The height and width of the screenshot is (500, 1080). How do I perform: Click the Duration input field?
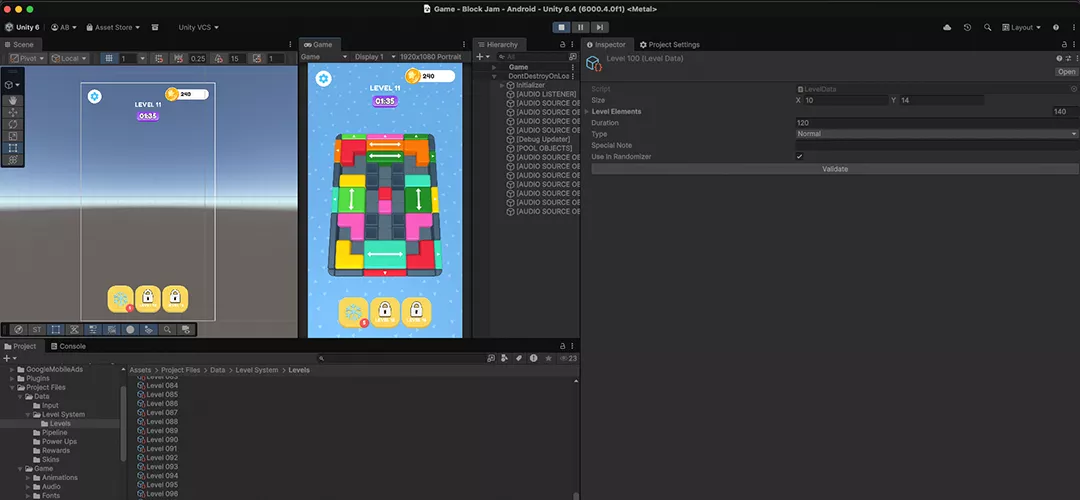[x=935, y=122]
